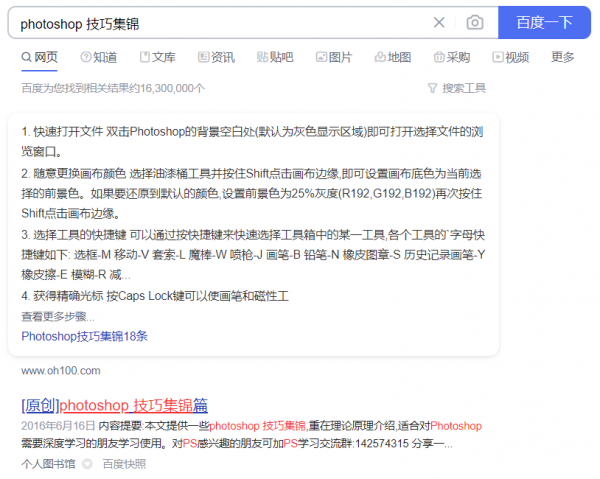Image resolution: width=600 pixels, height=479 pixels.
Task: Switch to the 视频 tab
Action: click(510, 57)
